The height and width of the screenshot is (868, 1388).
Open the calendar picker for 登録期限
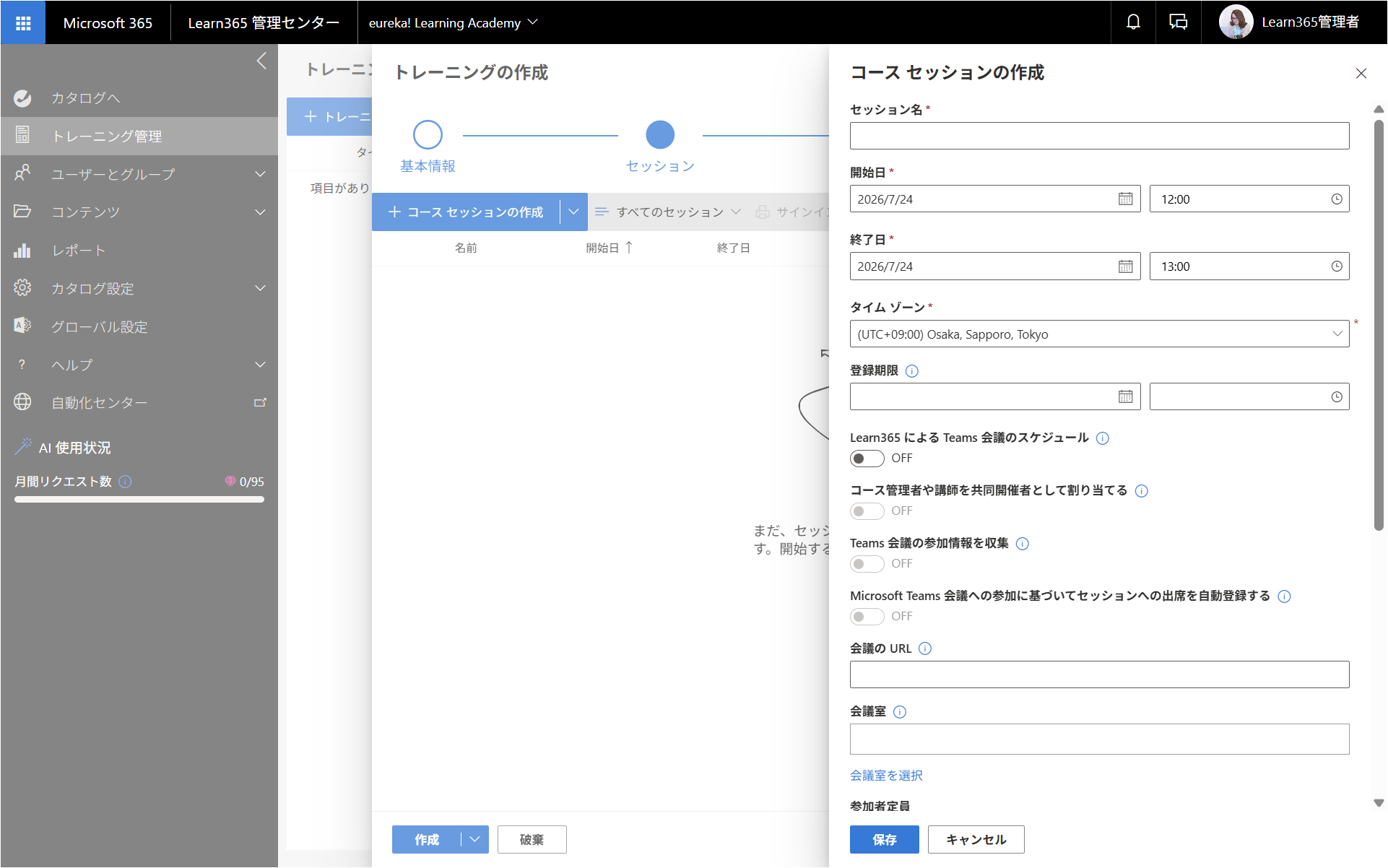coord(1125,396)
